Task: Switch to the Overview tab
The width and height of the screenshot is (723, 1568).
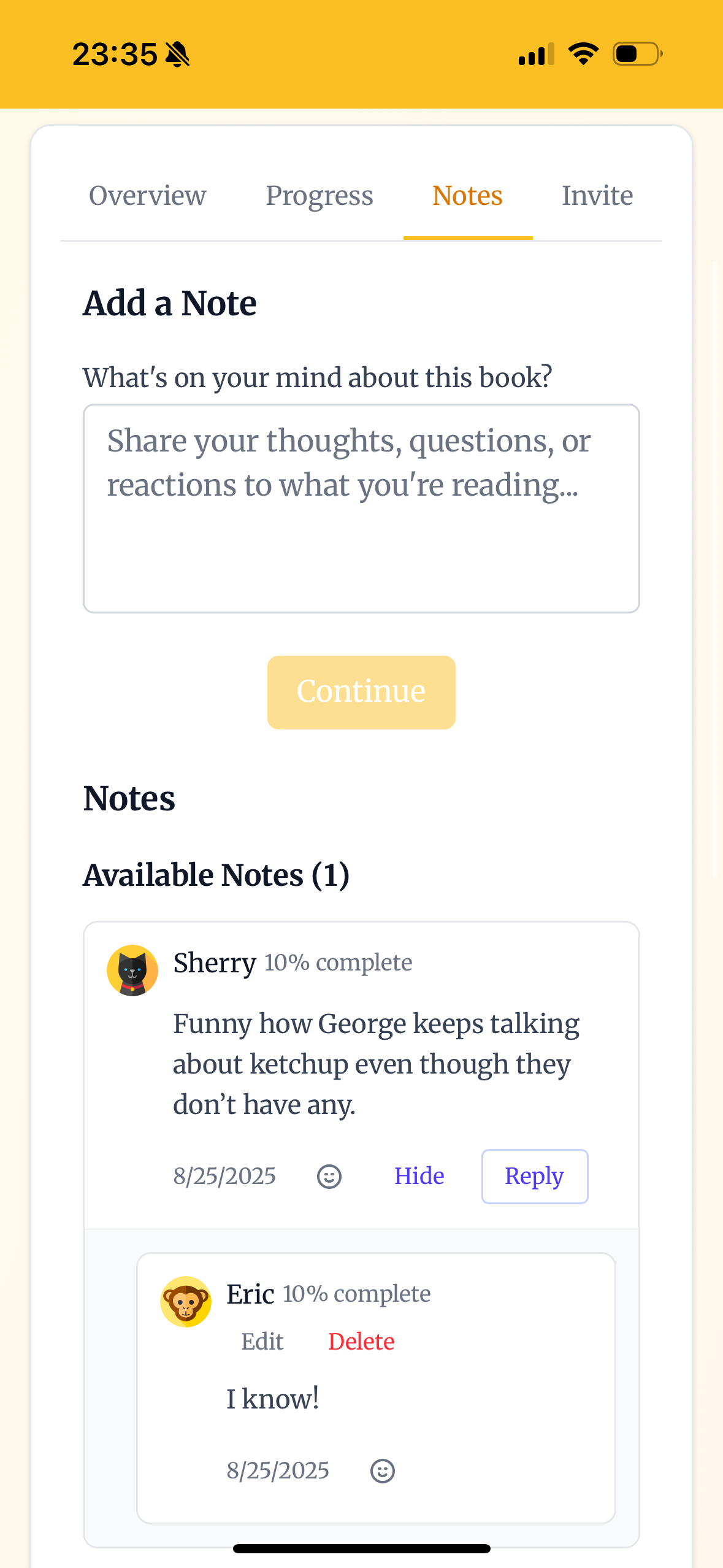Action: 148,196
